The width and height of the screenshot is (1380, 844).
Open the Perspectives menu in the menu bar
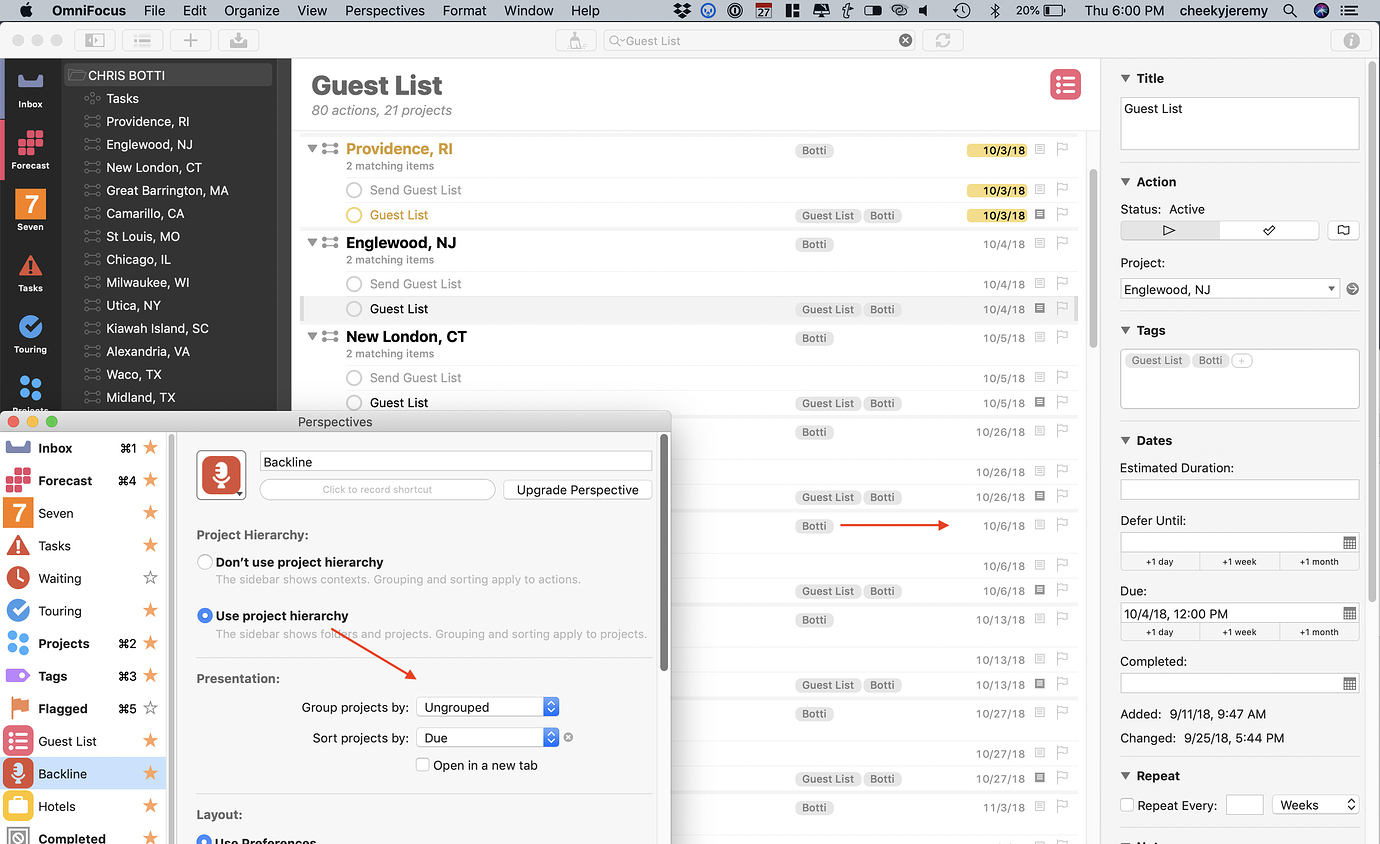pyautogui.click(x=384, y=11)
